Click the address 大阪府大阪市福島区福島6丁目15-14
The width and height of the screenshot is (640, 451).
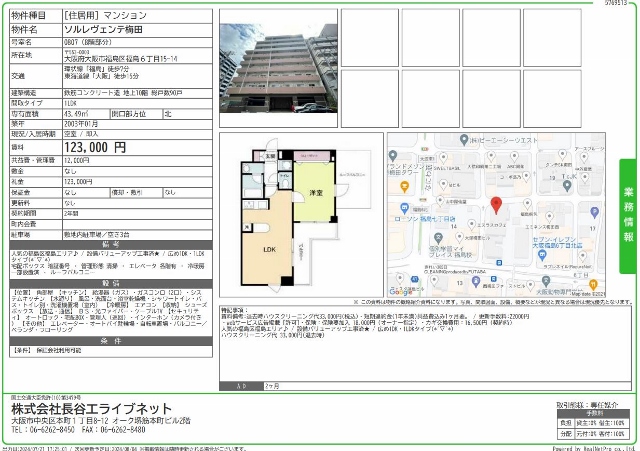point(121,59)
